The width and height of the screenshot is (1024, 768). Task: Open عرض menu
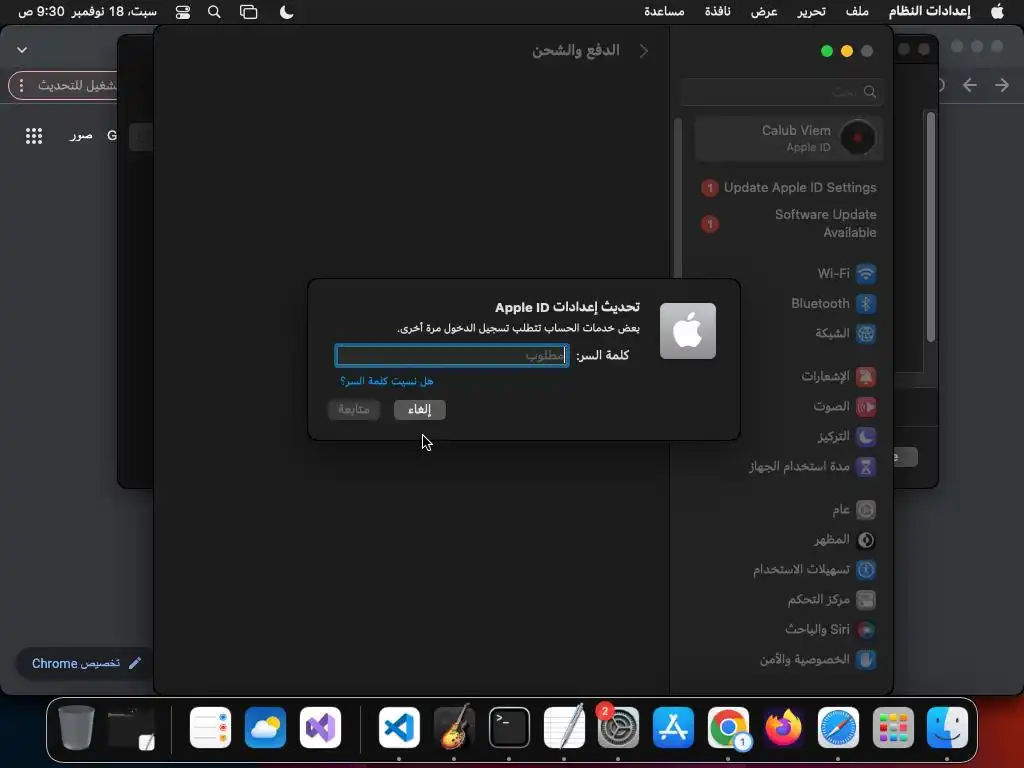(x=764, y=12)
